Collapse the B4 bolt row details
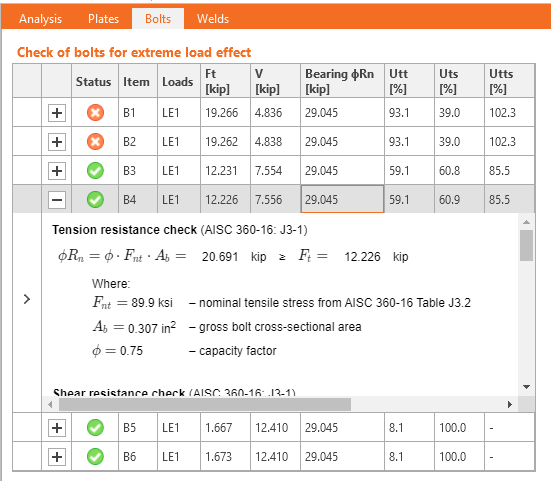551x481 pixels. point(57,200)
